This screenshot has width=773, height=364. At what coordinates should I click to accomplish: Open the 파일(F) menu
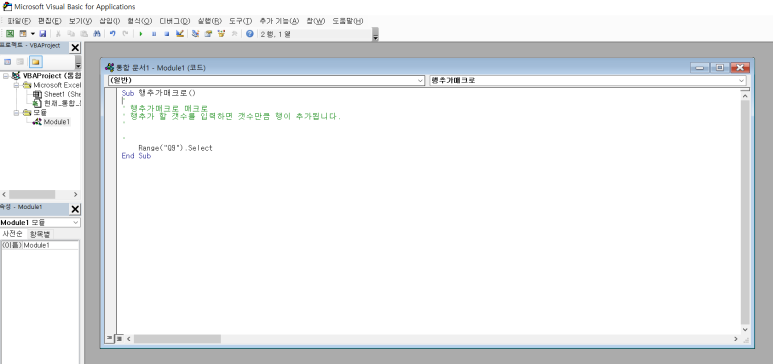[19, 21]
